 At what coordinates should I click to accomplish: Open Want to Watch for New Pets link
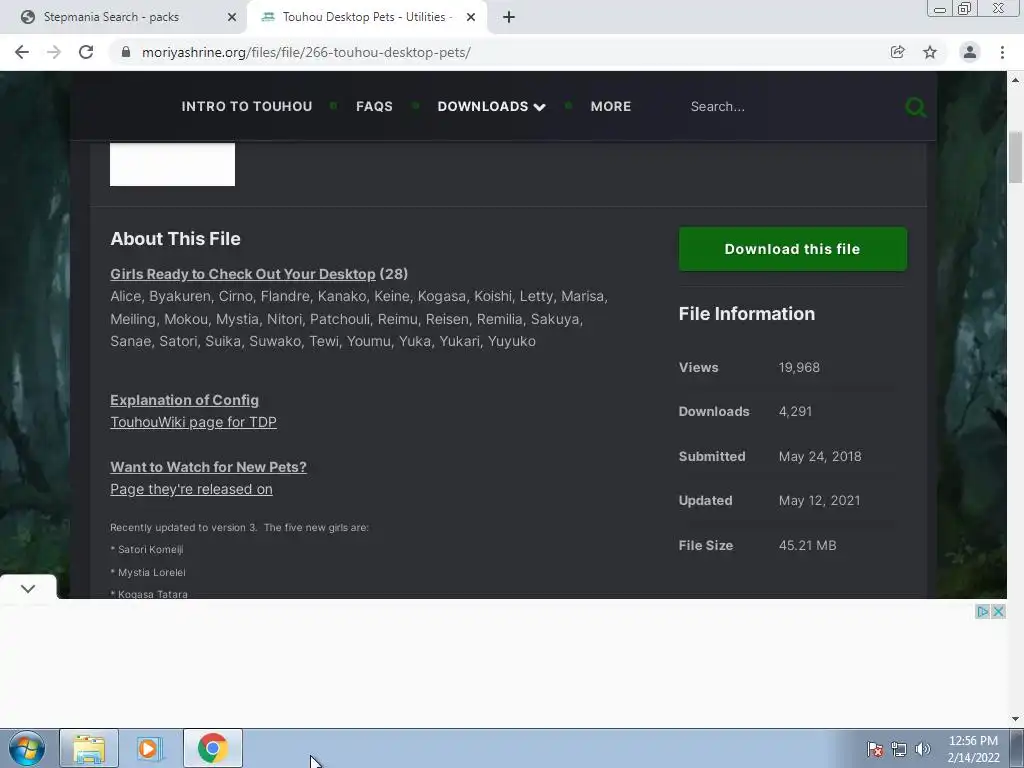coord(208,467)
